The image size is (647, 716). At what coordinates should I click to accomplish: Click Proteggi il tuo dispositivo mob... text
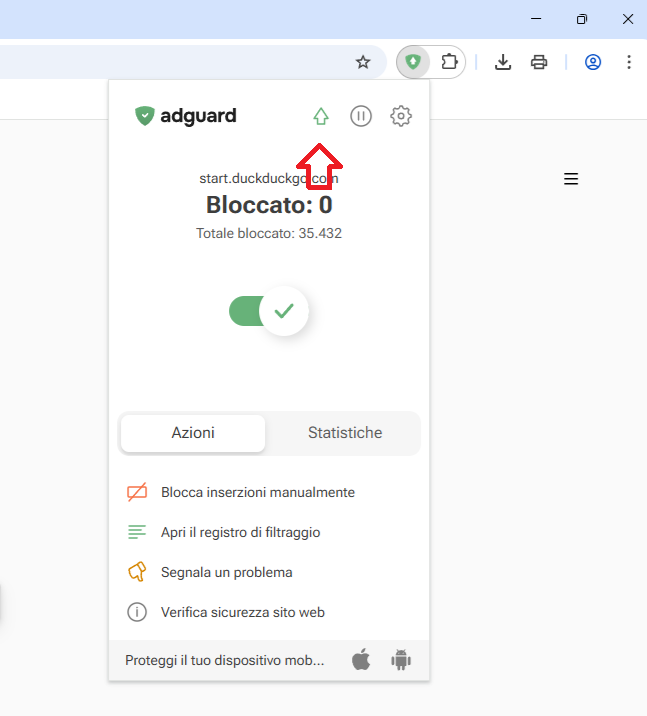coord(225,660)
